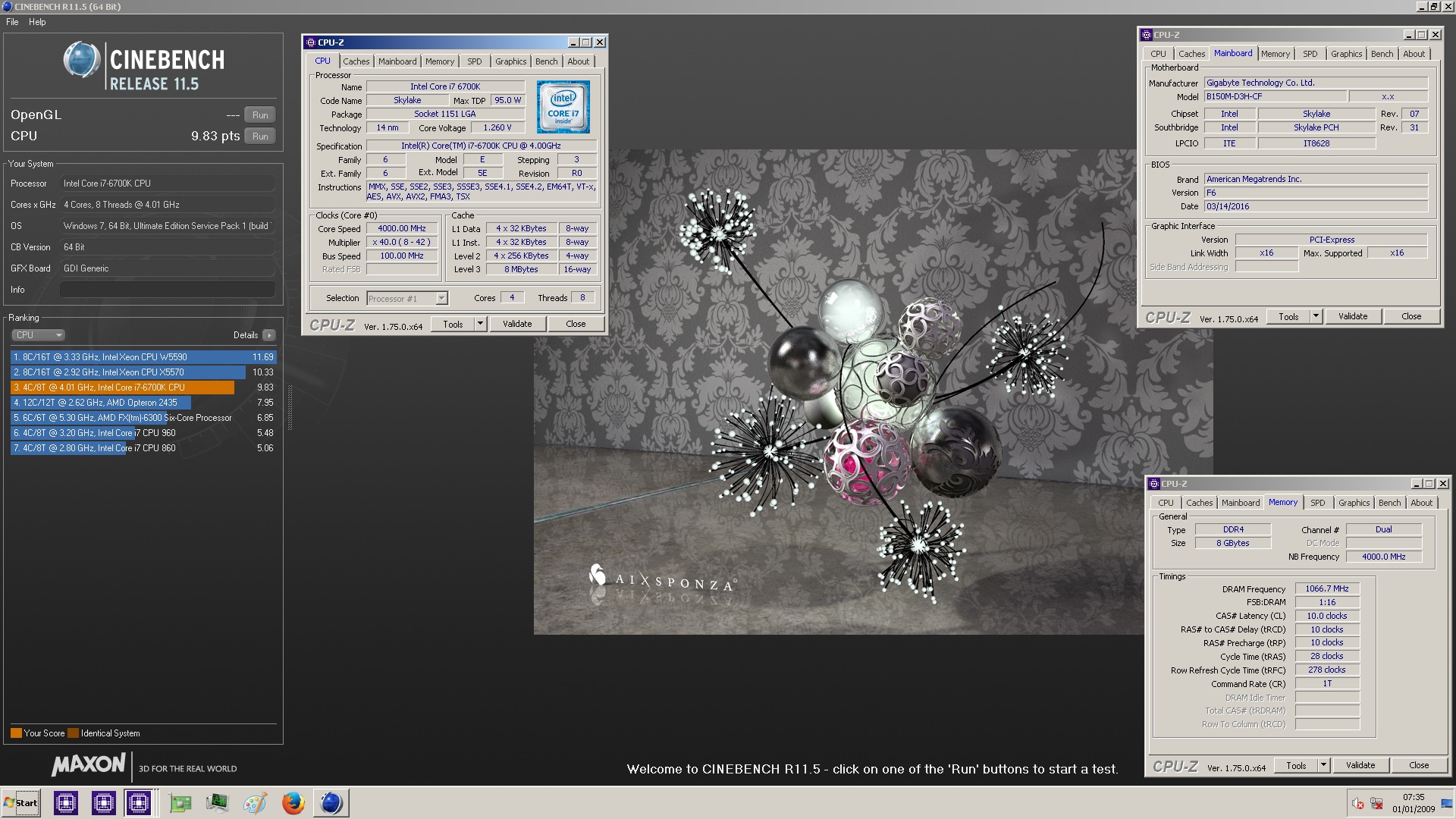Open Graphics tab in CPU-Z CPU window
This screenshot has width=1456, height=819.
coord(511,61)
